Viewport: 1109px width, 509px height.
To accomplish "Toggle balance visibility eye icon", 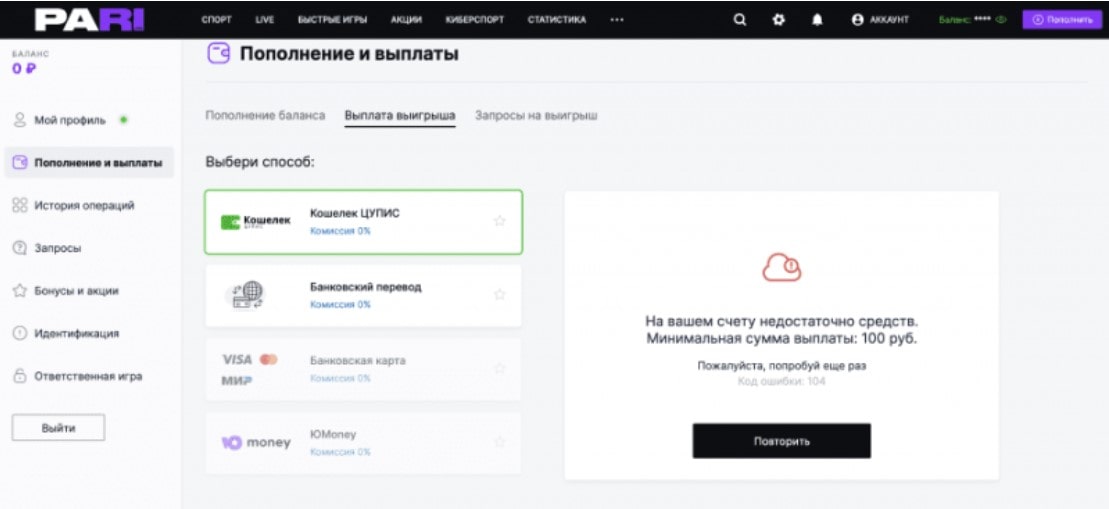I will 999,19.
